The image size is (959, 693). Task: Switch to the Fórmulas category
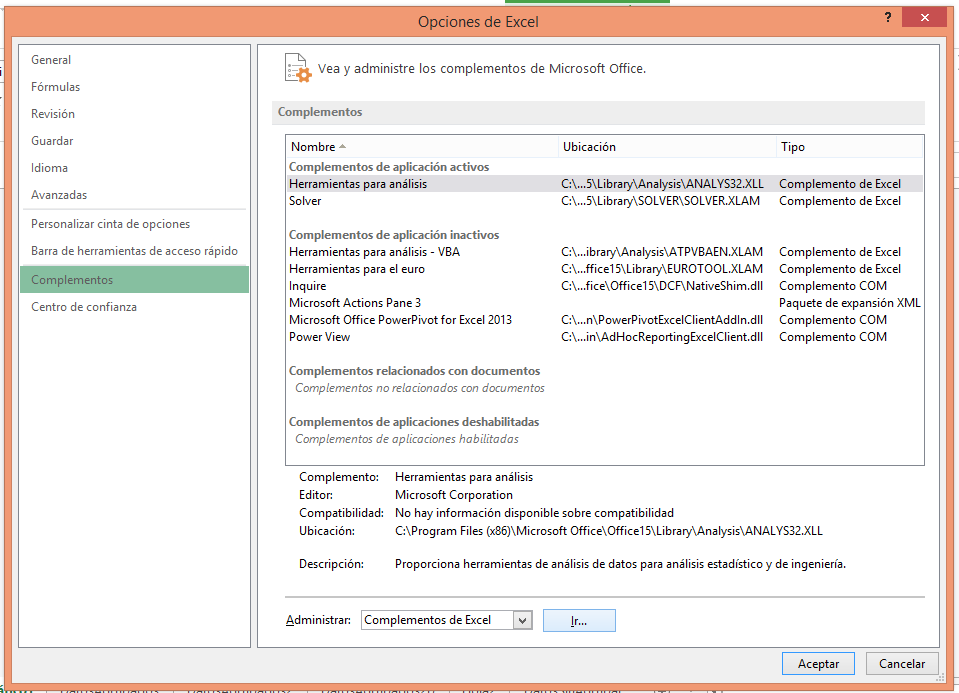coord(55,87)
